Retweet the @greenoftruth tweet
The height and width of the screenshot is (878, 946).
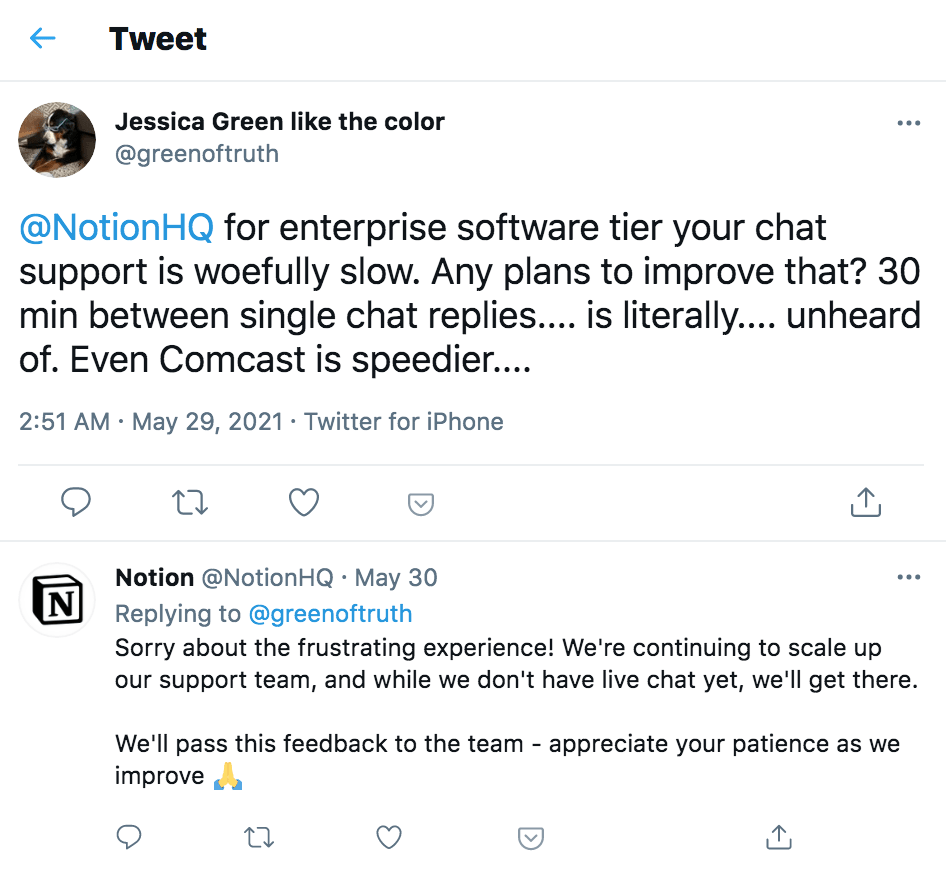(190, 503)
